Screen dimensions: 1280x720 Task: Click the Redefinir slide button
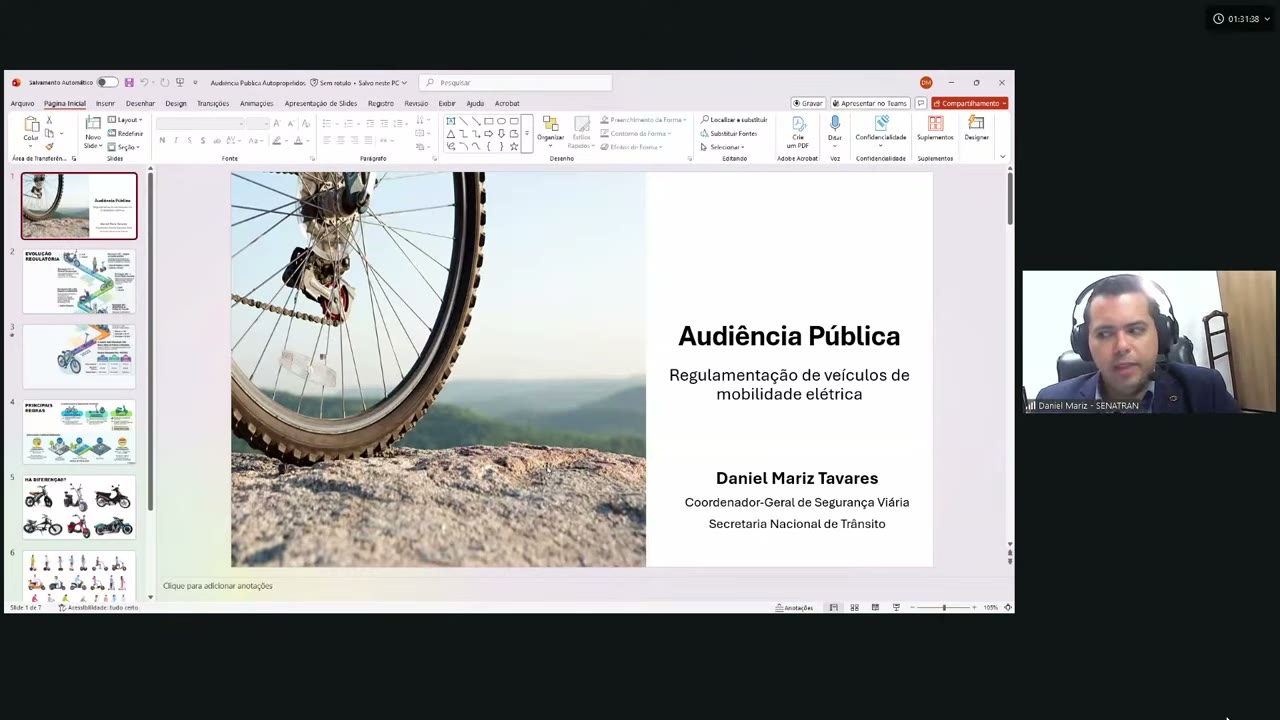tap(126, 134)
